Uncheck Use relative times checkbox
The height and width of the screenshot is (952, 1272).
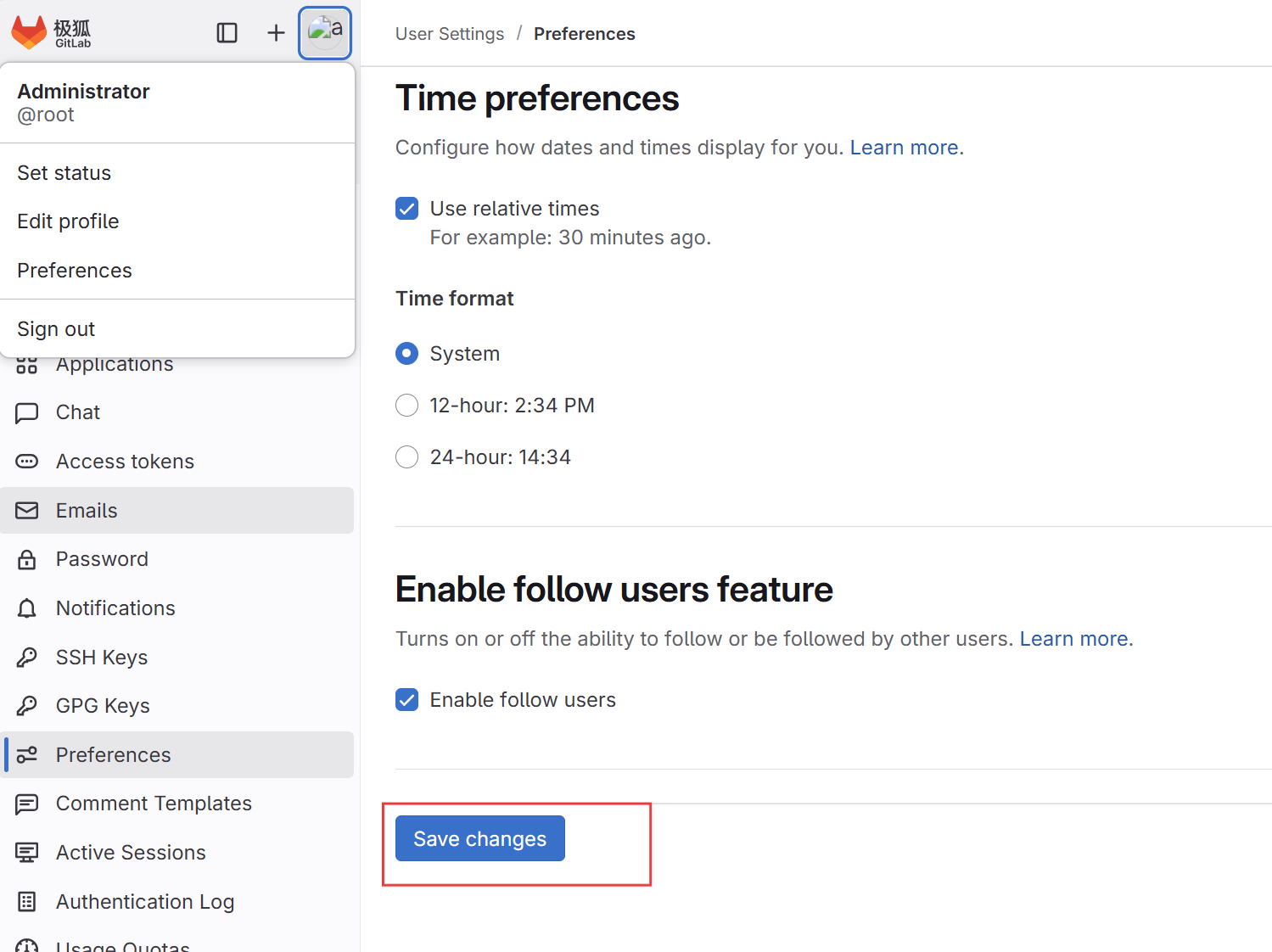point(407,209)
